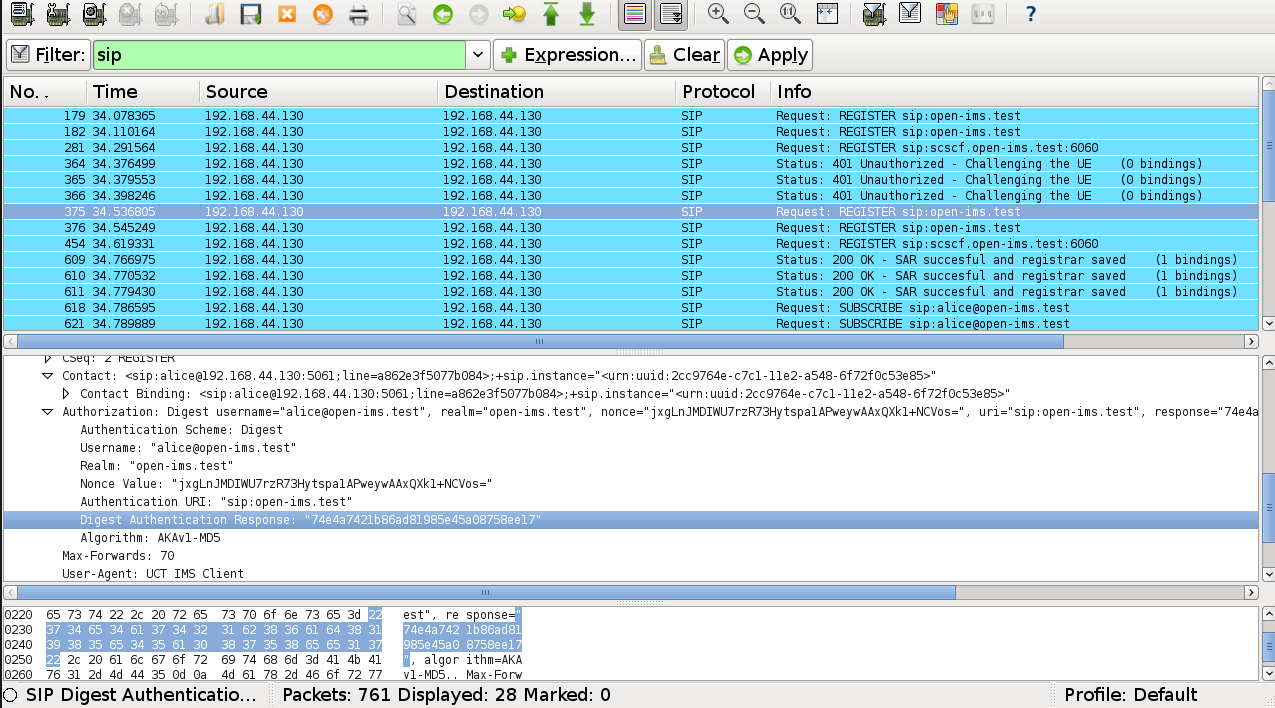Image resolution: width=1275 pixels, height=708 pixels.
Task: Open Find Packet magnifier icon
Action: 406,14
